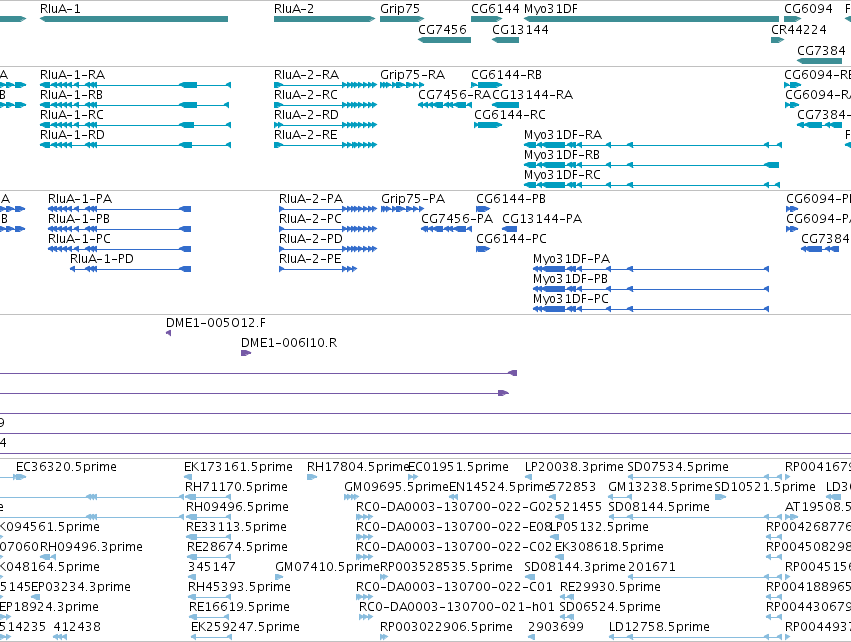Click the DME1-005O12.F feature label

pyautogui.click(x=216, y=323)
